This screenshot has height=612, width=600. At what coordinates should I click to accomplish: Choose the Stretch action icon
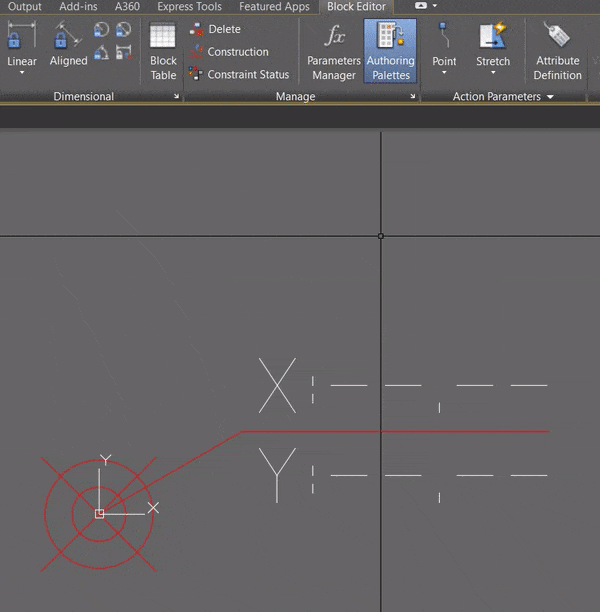click(493, 36)
